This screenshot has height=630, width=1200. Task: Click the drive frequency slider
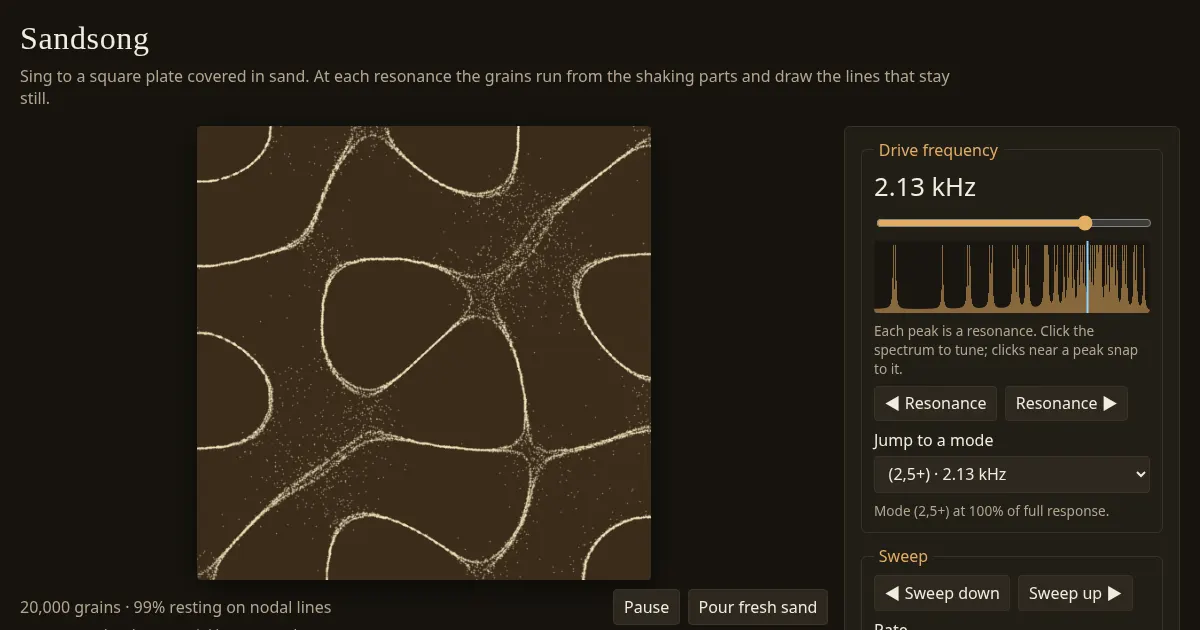(1013, 223)
